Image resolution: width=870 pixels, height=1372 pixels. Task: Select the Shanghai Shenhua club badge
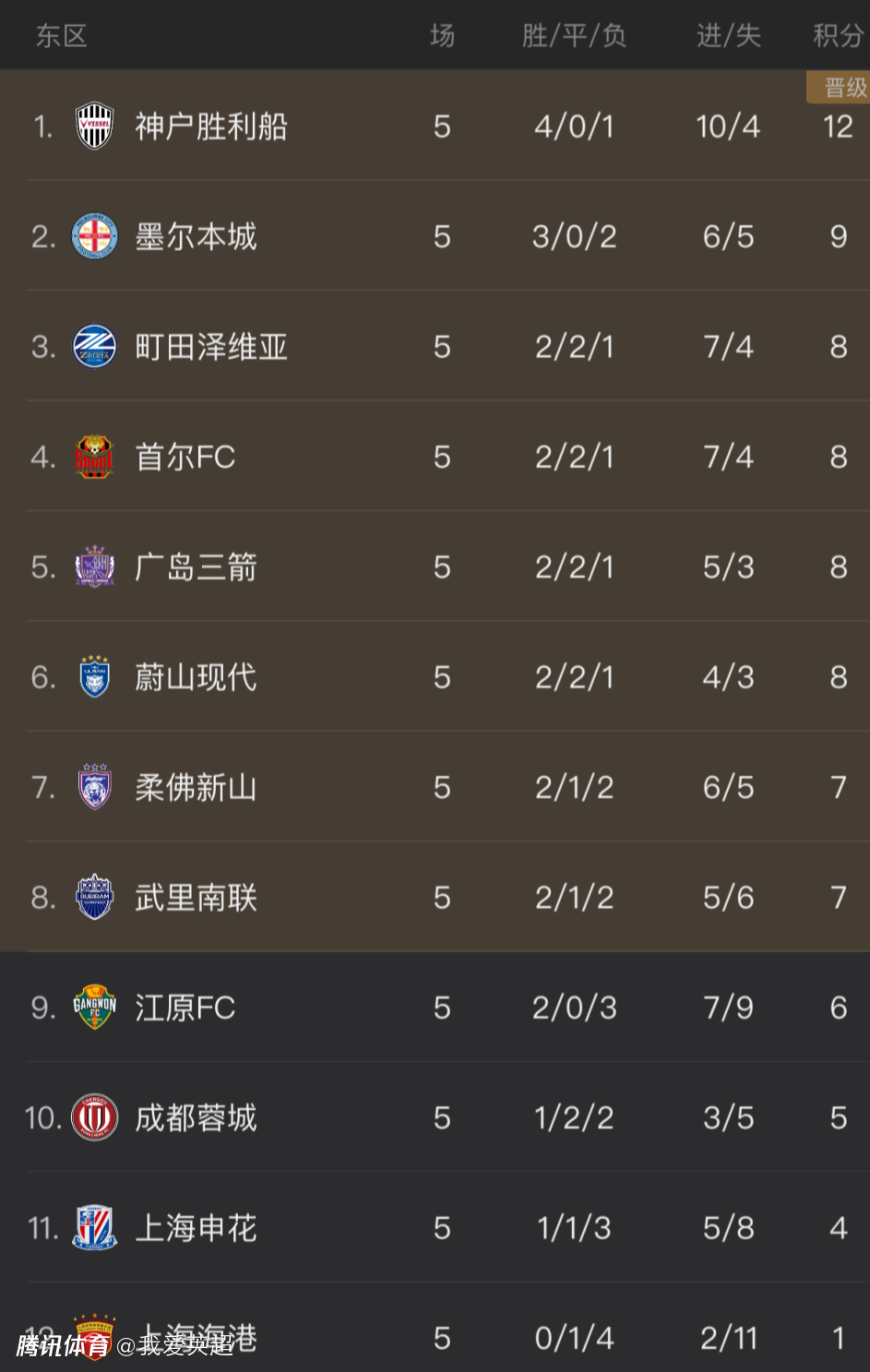coord(94,1227)
